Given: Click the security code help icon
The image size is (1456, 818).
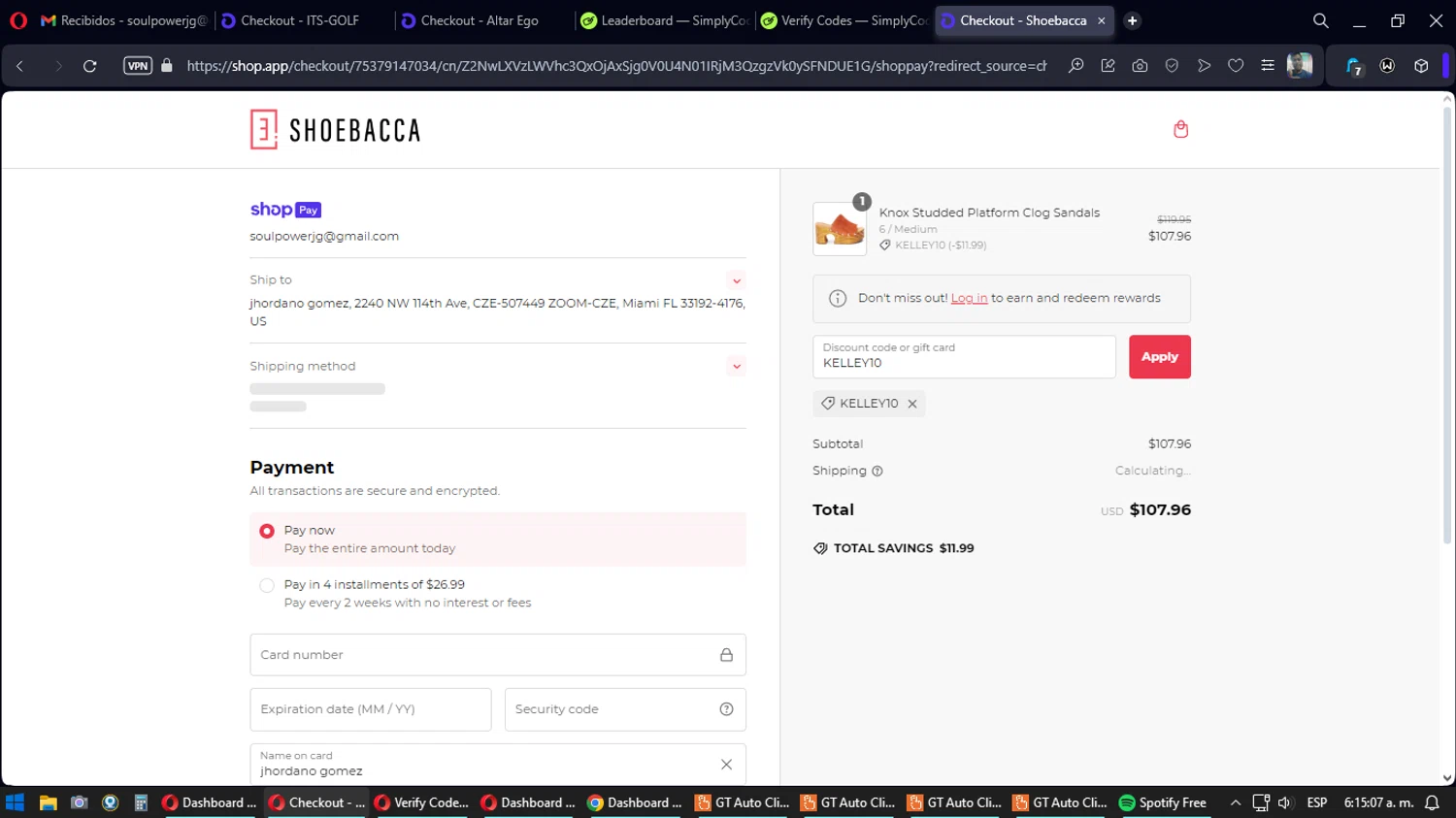Looking at the screenshot, I should [x=726, y=709].
